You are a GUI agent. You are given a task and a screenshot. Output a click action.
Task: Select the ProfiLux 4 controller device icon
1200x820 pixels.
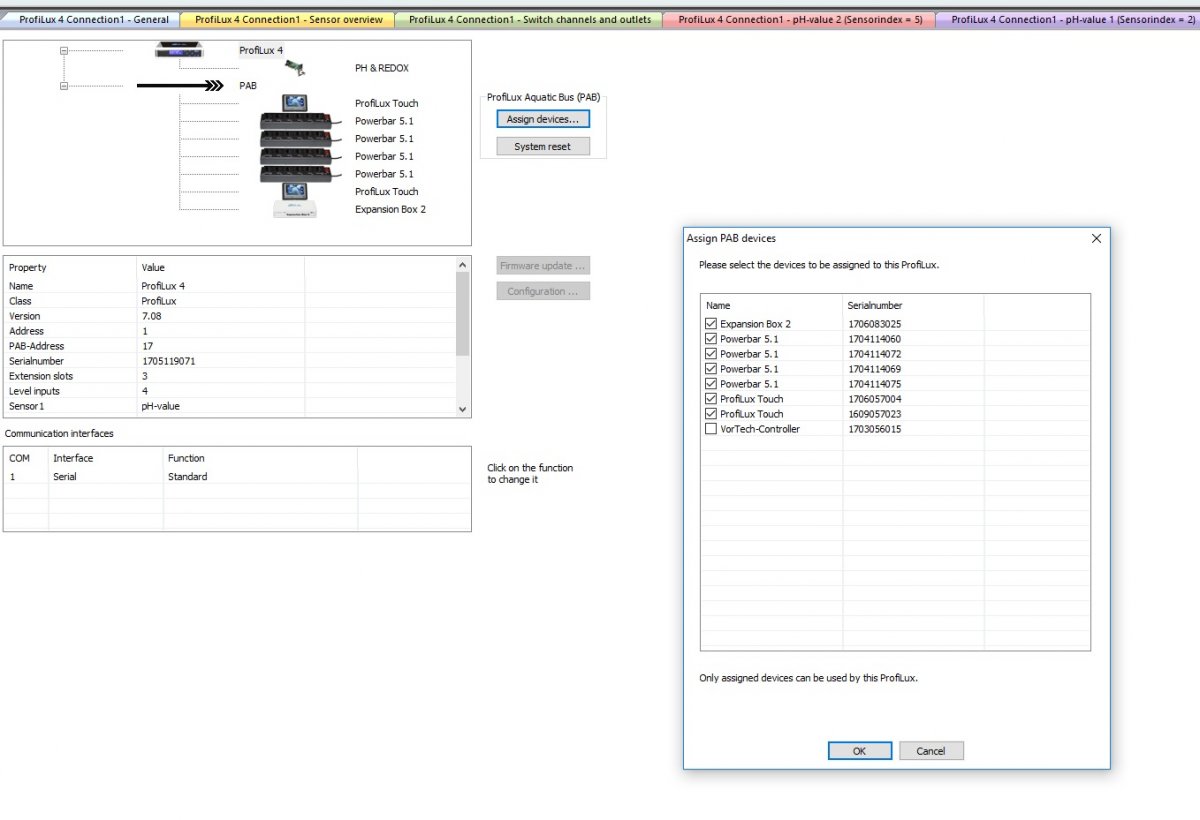coord(180,50)
